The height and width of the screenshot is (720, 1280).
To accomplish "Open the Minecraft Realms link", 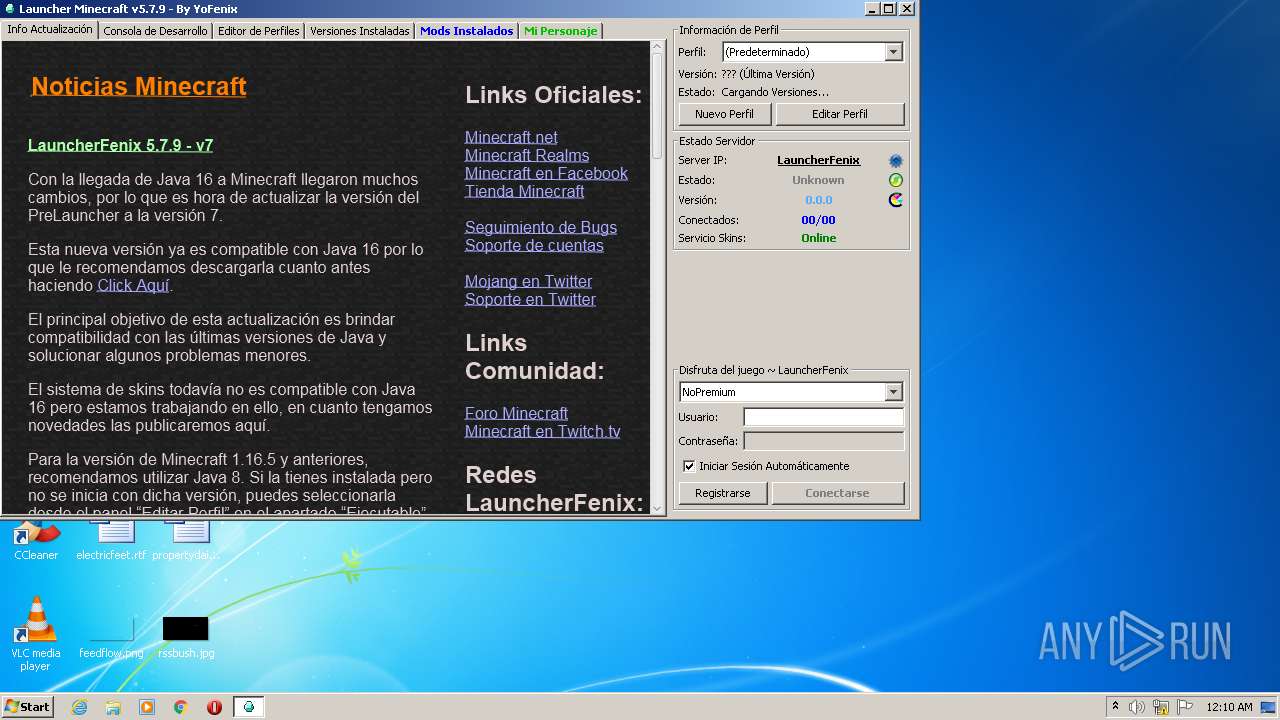I will (x=527, y=155).
